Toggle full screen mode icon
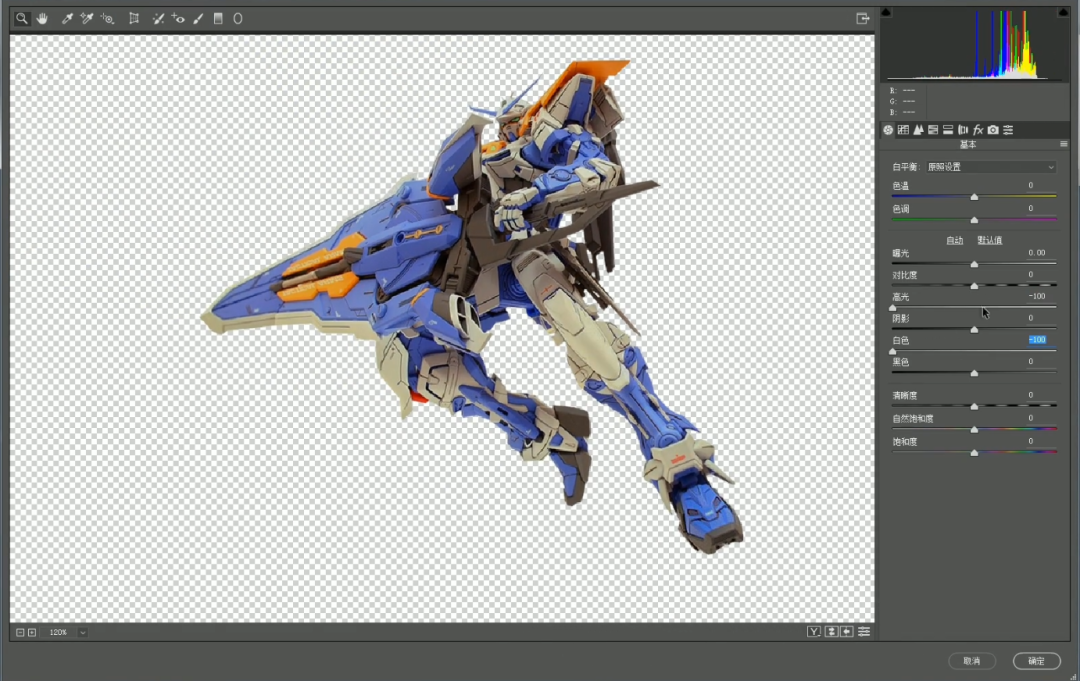This screenshot has width=1080, height=681. (862, 19)
